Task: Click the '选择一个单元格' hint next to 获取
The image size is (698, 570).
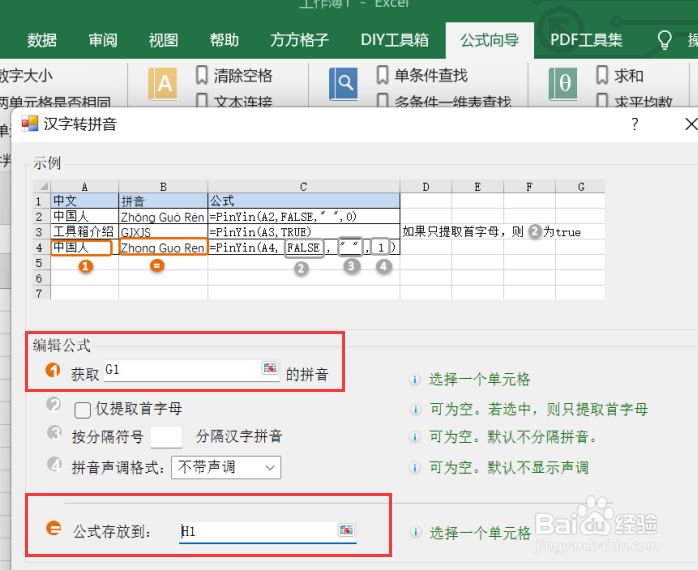Action: [480, 379]
